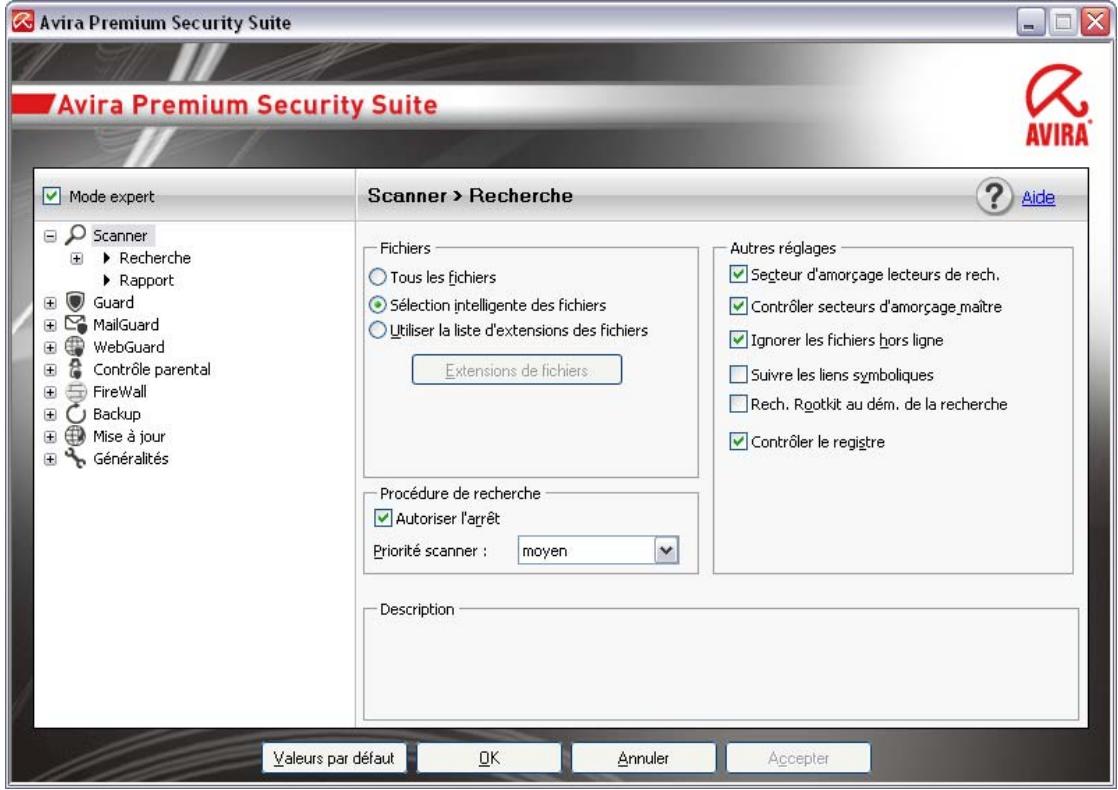Screen dimensions: 1118x790
Task: Click the Mise à jour globe icon
Action: pyautogui.click(x=75, y=436)
